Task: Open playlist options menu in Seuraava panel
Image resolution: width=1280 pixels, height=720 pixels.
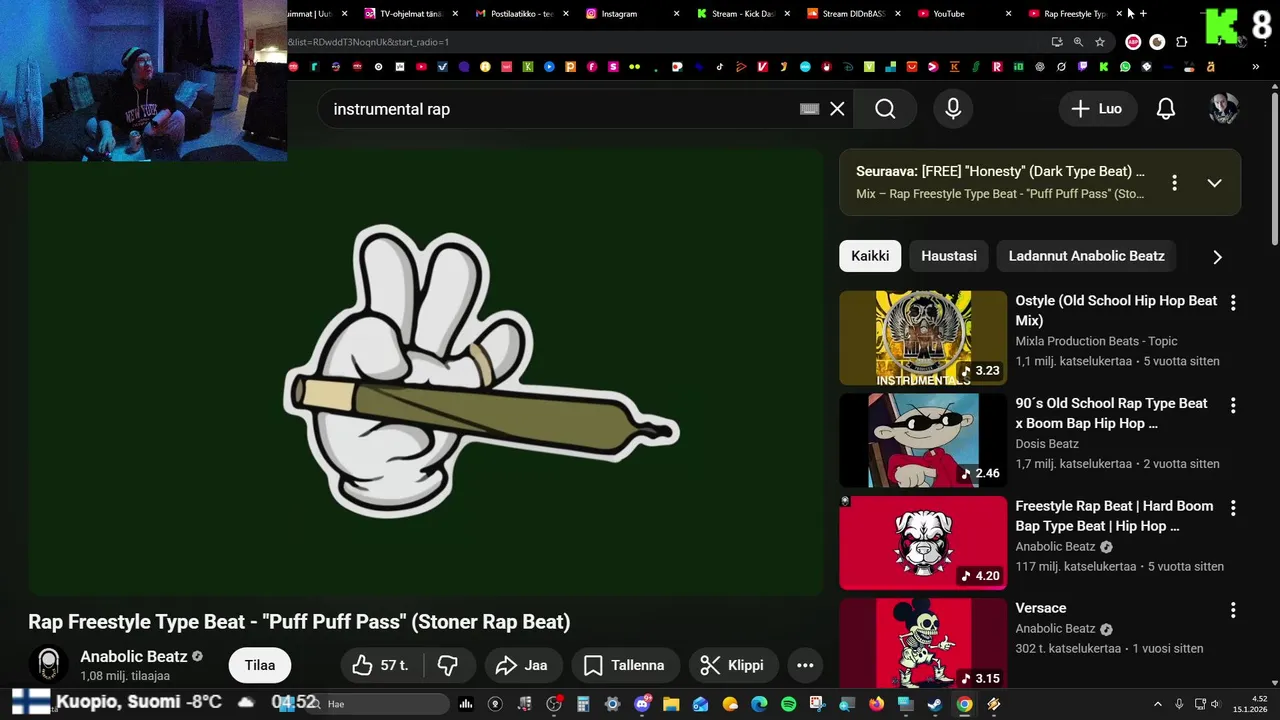Action: point(1174,183)
